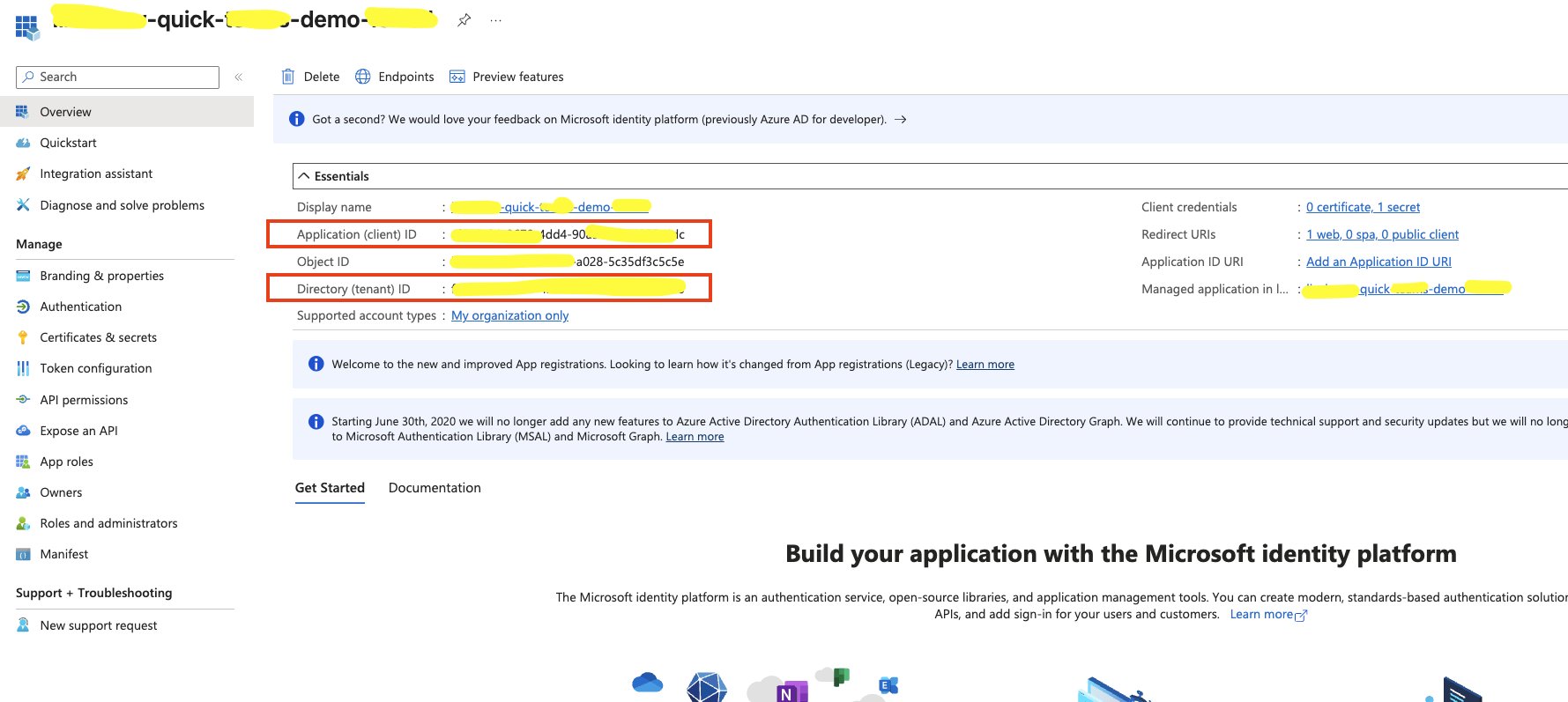Collapse the sidebar with double chevron

238,78
